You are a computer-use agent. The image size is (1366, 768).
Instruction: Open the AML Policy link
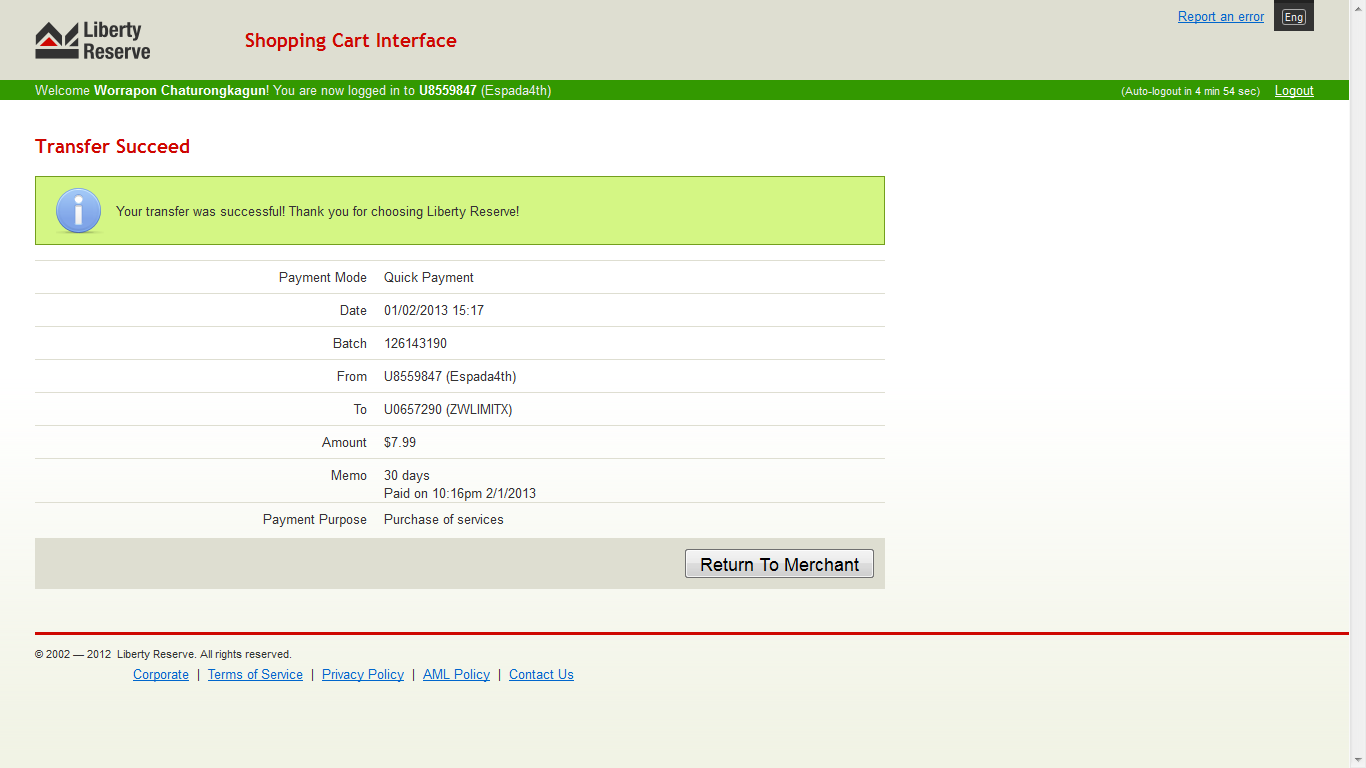[456, 675]
